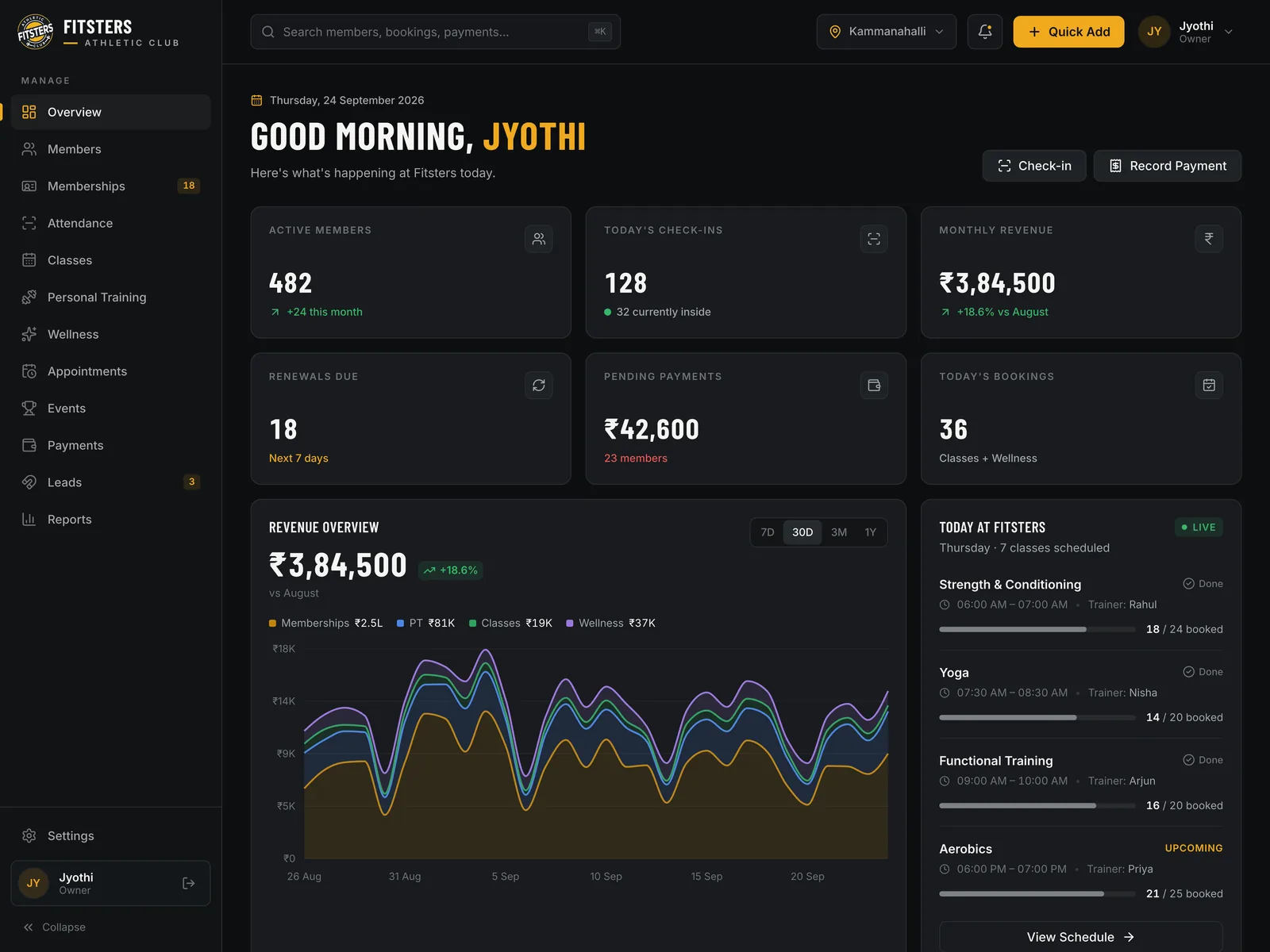Image resolution: width=1270 pixels, height=952 pixels.
Task: Click the Today's Check-ins scan icon
Action: 873,239
